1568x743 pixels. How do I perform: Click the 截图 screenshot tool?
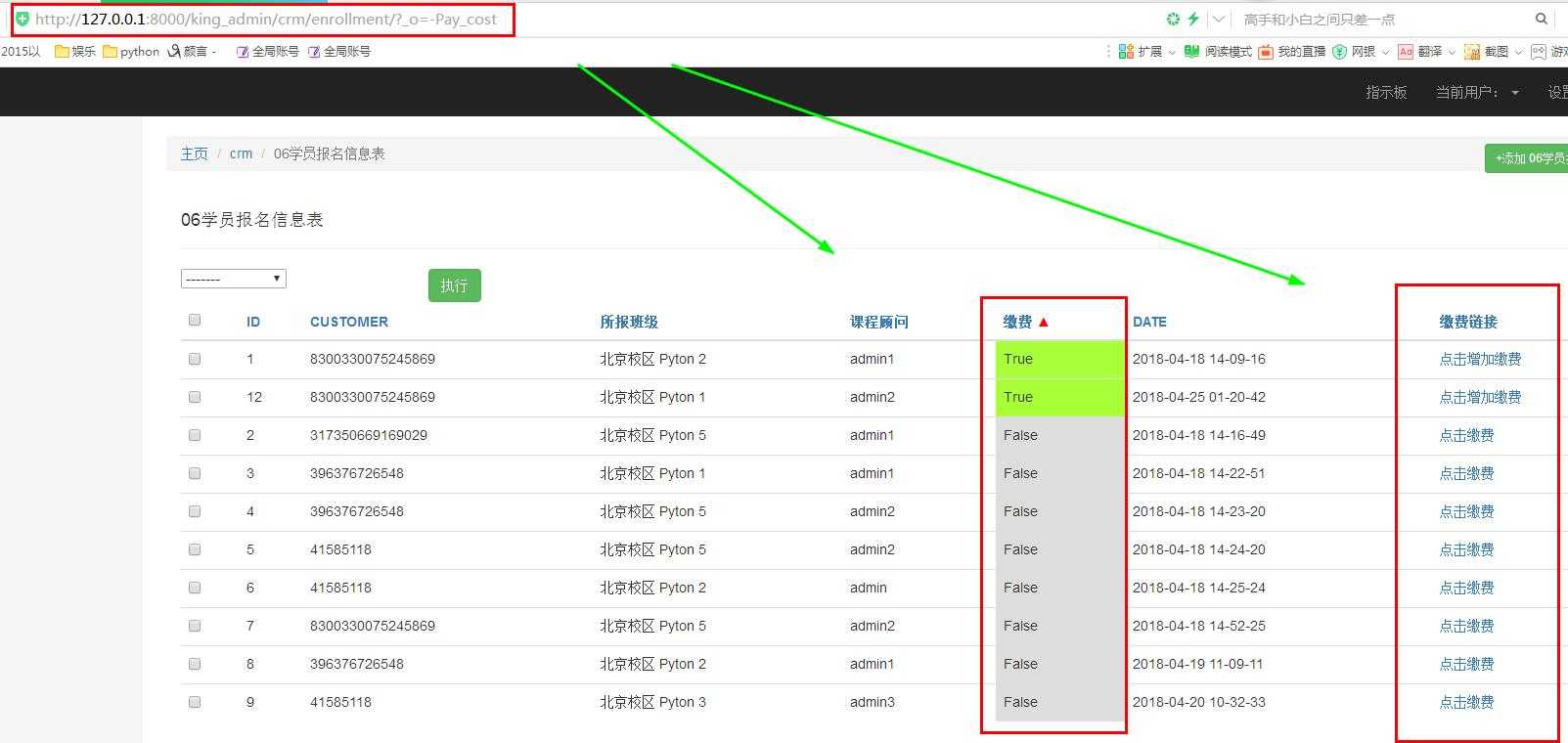tap(1487, 51)
